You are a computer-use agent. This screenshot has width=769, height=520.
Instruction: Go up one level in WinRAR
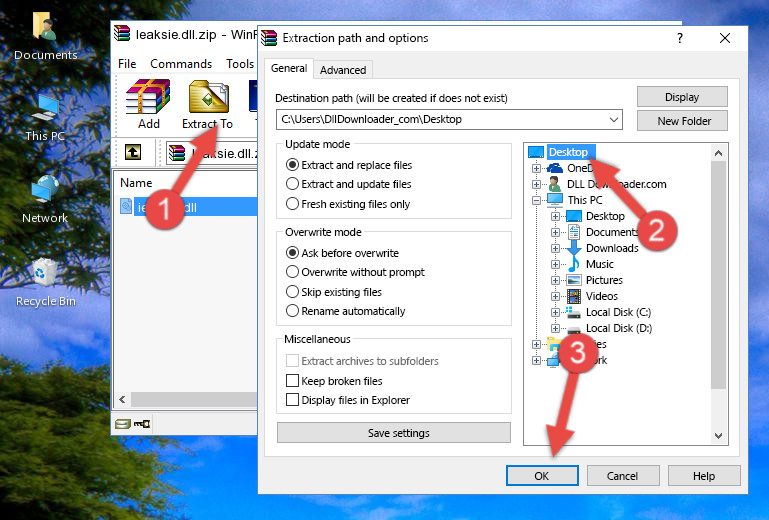pyautogui.click(x=133, y=153)
